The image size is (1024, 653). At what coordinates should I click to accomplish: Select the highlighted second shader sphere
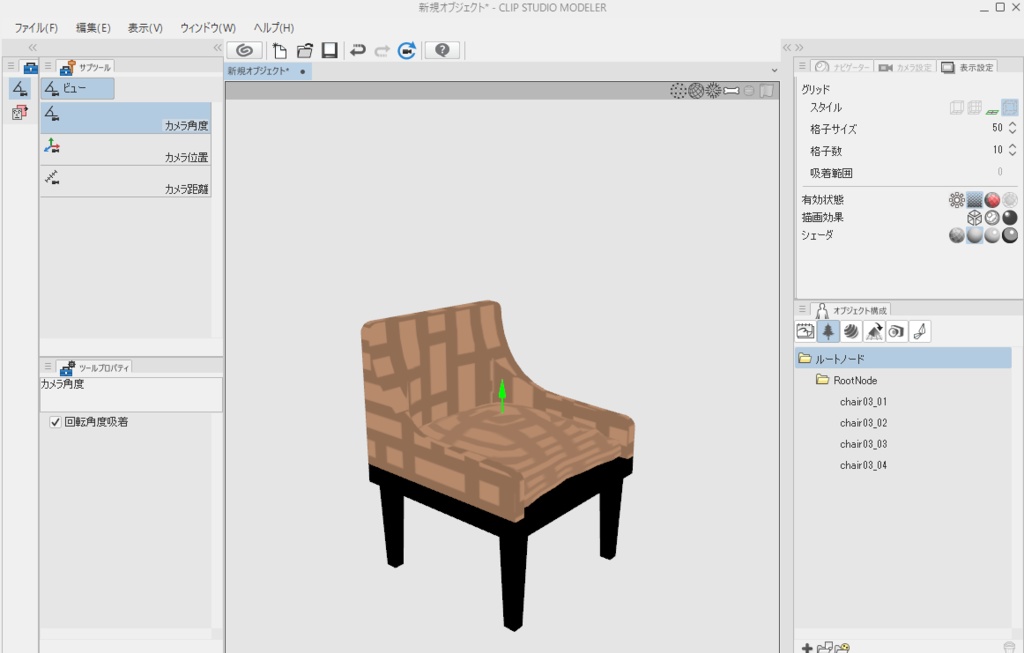tap(974, 235)
